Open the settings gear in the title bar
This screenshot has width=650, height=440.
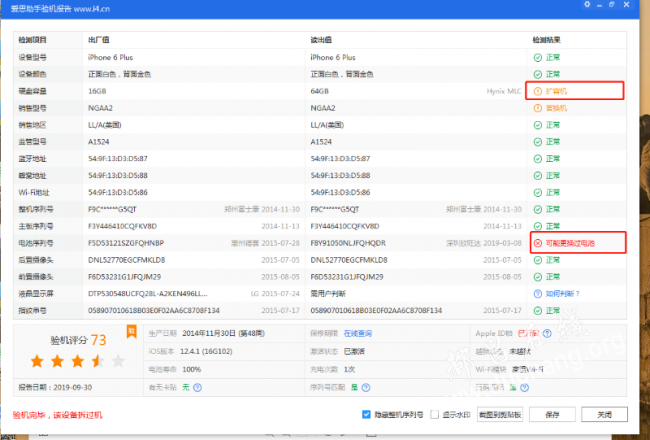587,5
